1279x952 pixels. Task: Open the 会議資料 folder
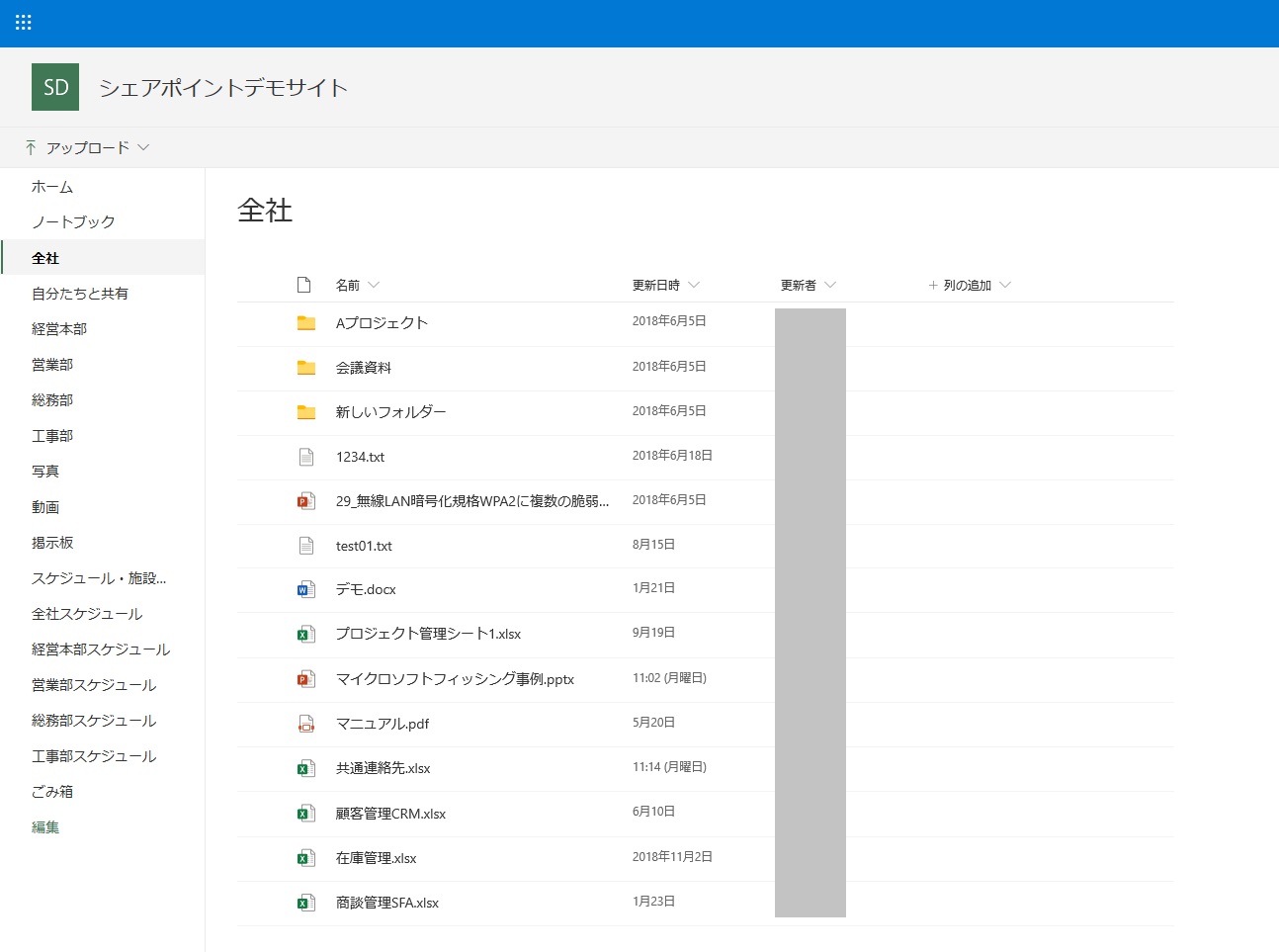coord(364,368)
